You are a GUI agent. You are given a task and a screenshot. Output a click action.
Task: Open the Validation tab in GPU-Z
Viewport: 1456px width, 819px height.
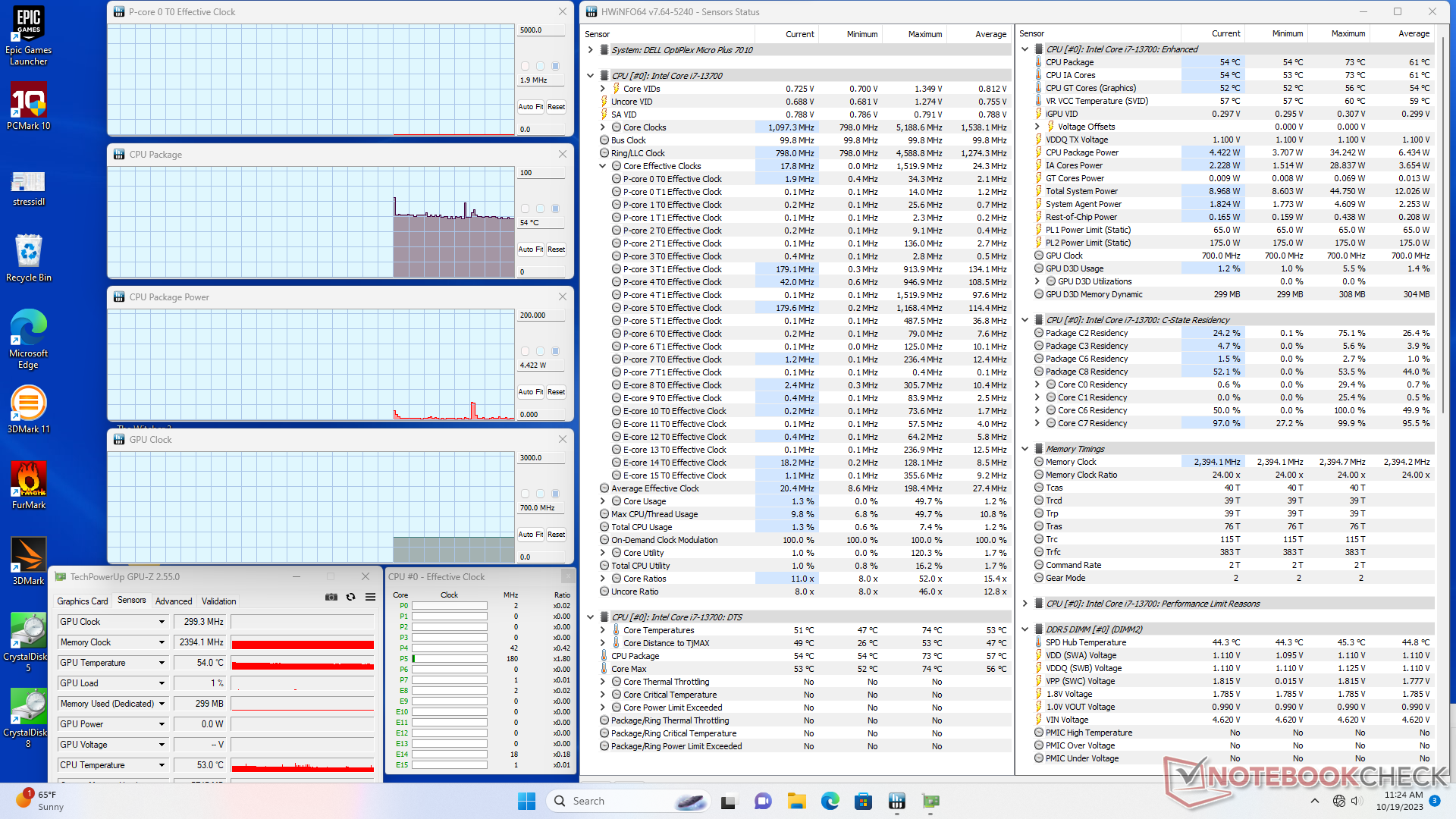pos(218,601)
